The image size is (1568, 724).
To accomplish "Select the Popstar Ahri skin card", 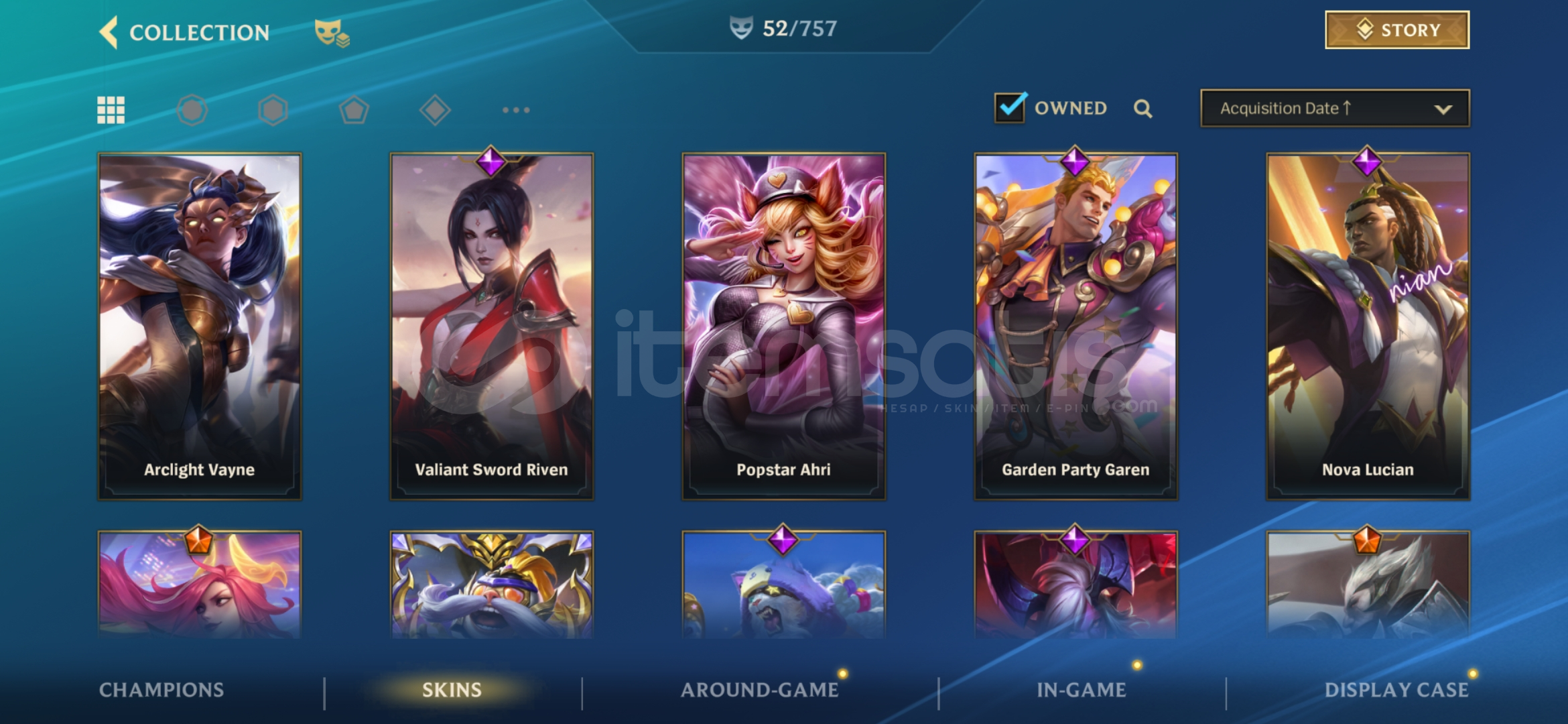I will (x=783, y=326).
